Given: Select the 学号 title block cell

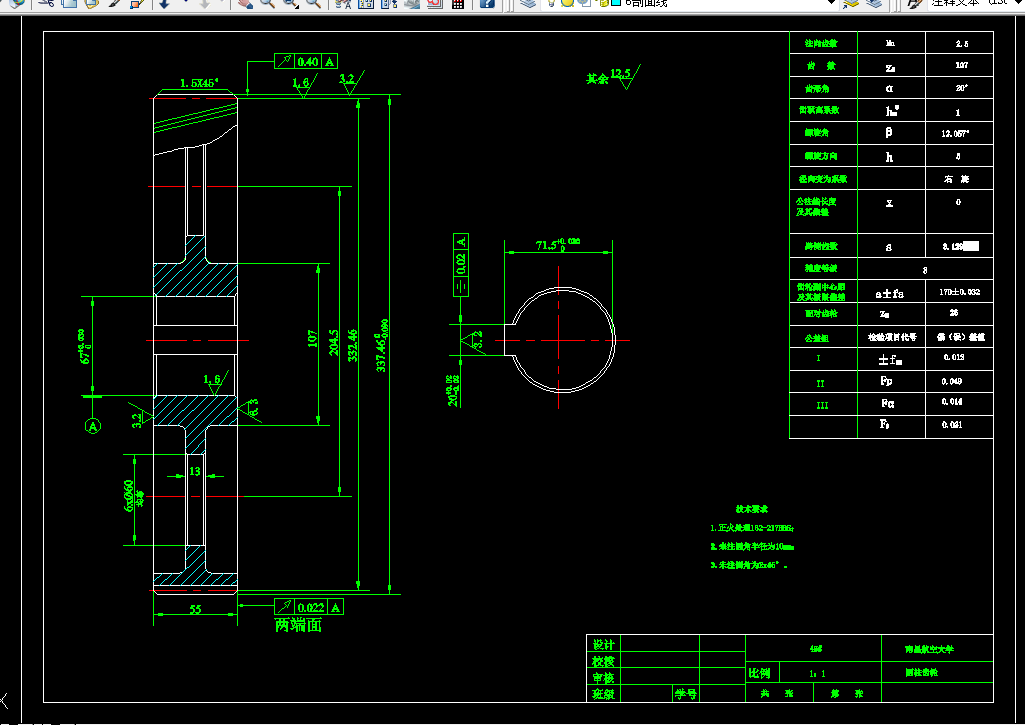Looking at the screenshot, I should tap(686, 694).
